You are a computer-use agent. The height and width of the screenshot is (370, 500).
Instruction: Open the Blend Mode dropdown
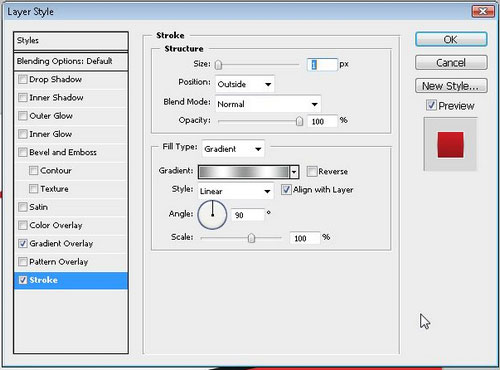click(x=268, y=104)
